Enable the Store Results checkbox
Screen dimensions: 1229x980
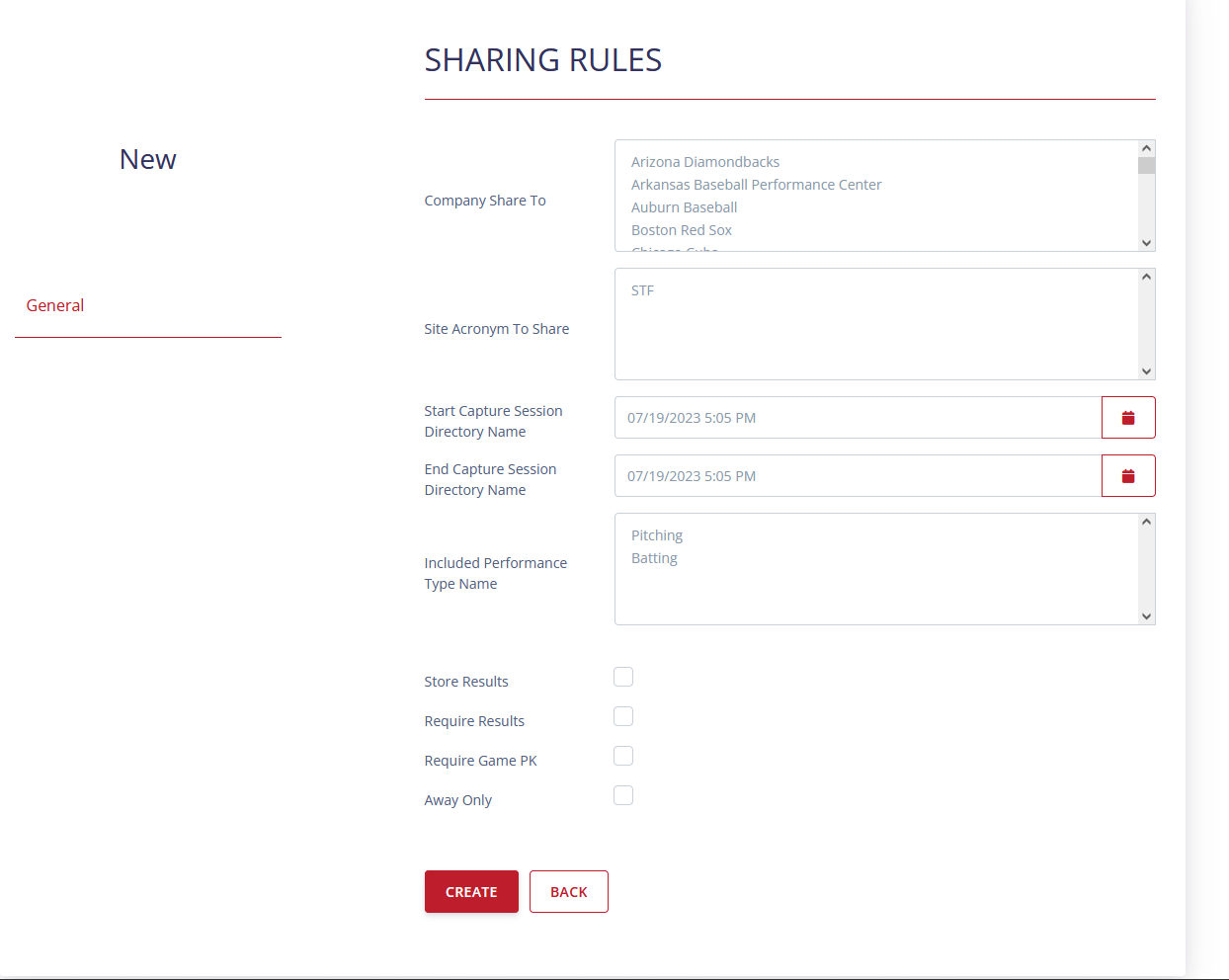coord(623,677)
